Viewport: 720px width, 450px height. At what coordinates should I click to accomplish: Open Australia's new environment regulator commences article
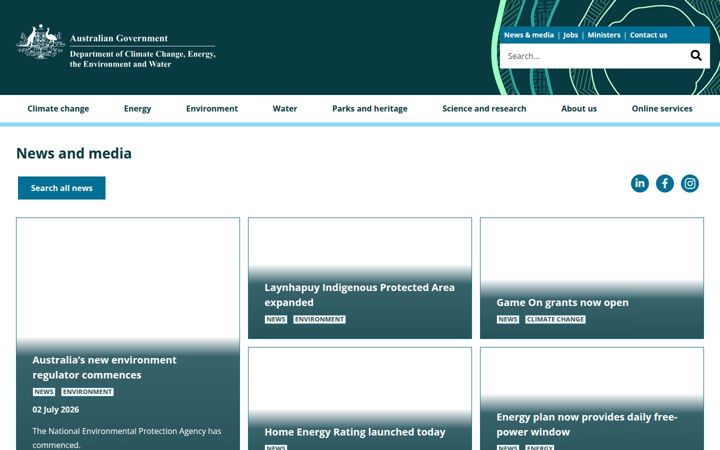(x=104, y=367)
